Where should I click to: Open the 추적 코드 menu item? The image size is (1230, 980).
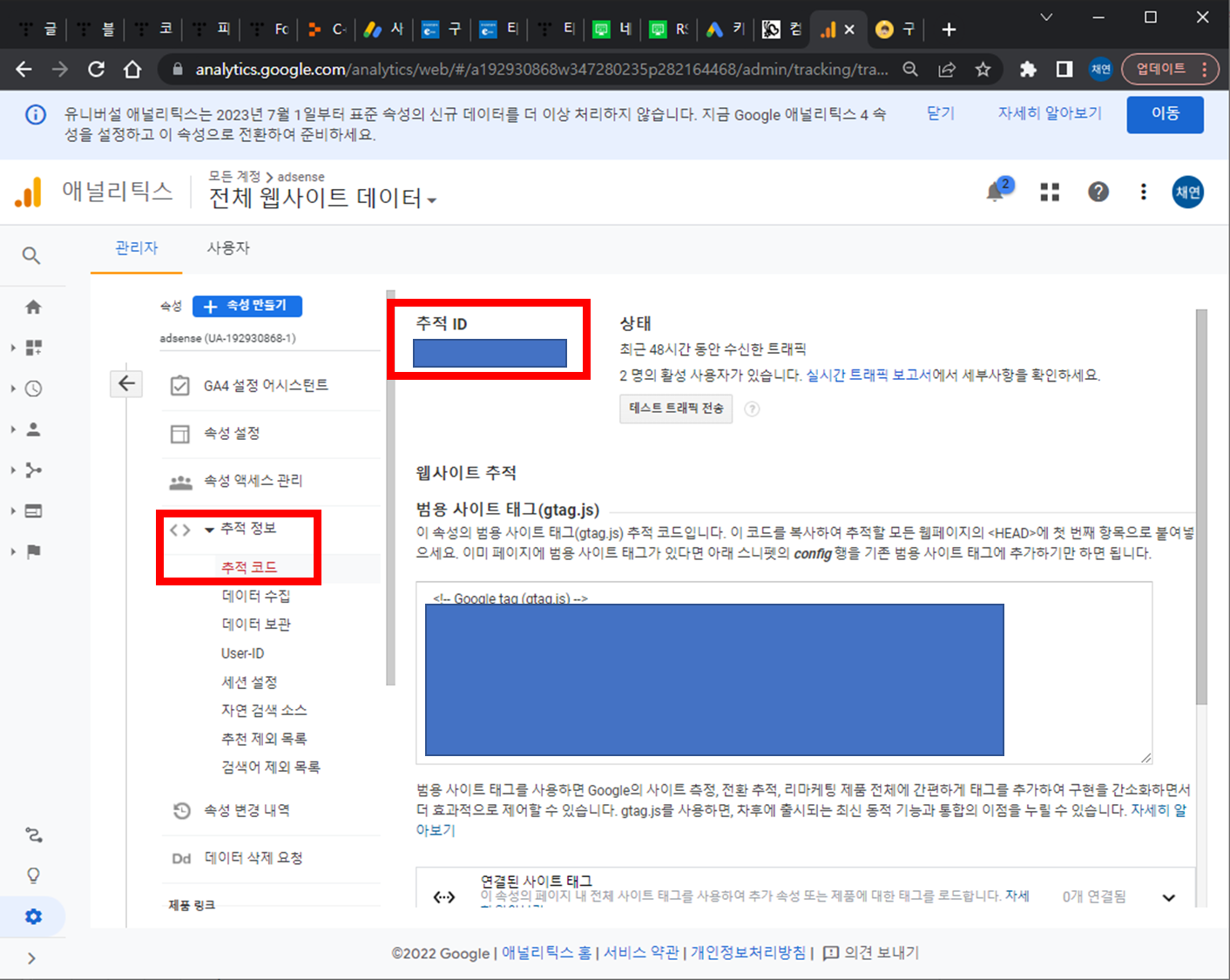(249, 567)
